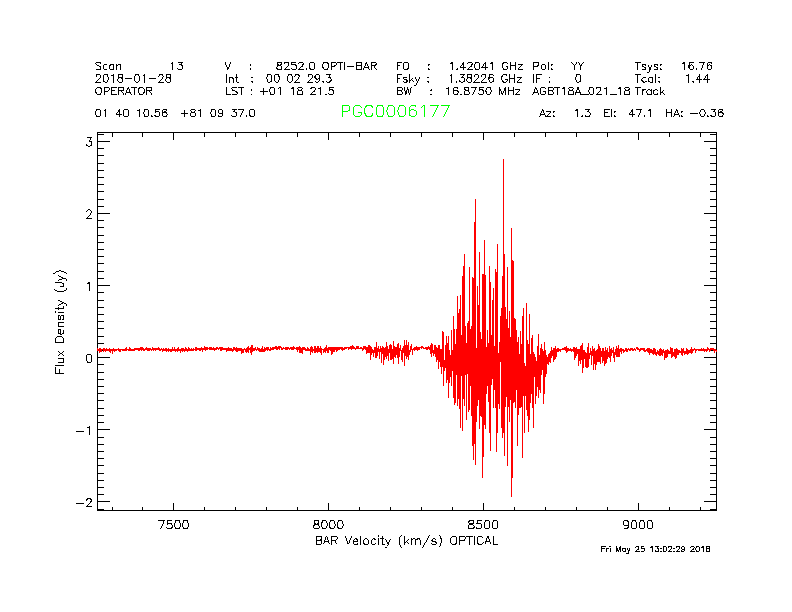Click the project ID AGBT18A_021_18

click(x=581, y=91)
